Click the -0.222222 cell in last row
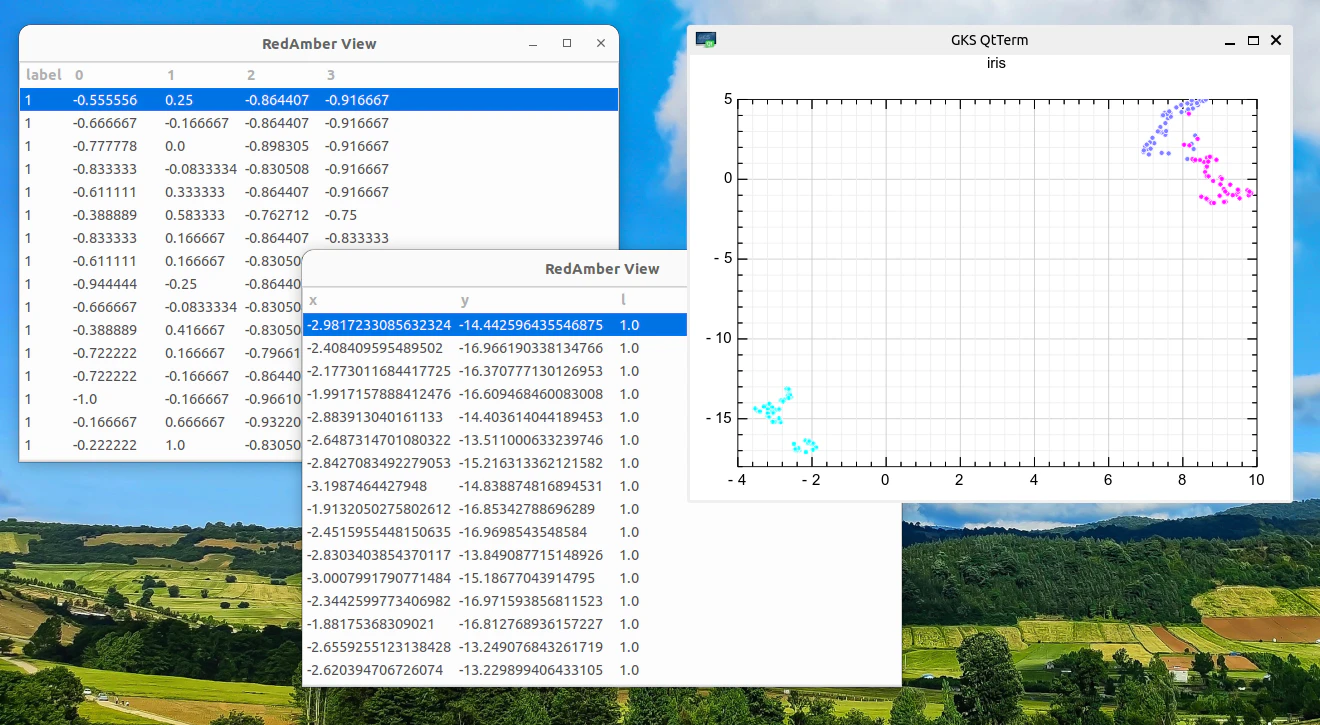The image size is (1320, 725). tap(105, 445)
